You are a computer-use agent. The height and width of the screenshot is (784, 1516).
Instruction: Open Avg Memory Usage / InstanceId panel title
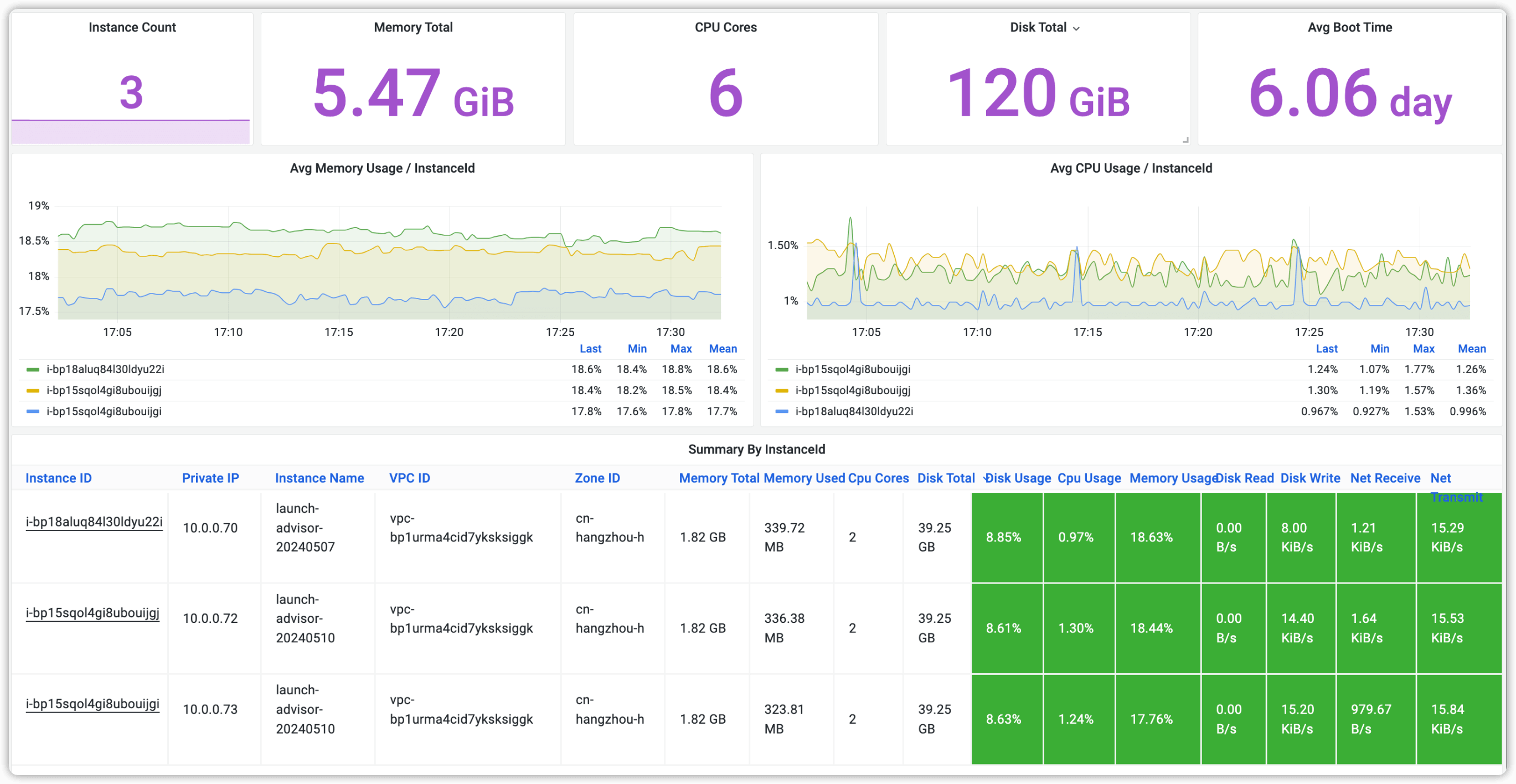tap(382, 168)
